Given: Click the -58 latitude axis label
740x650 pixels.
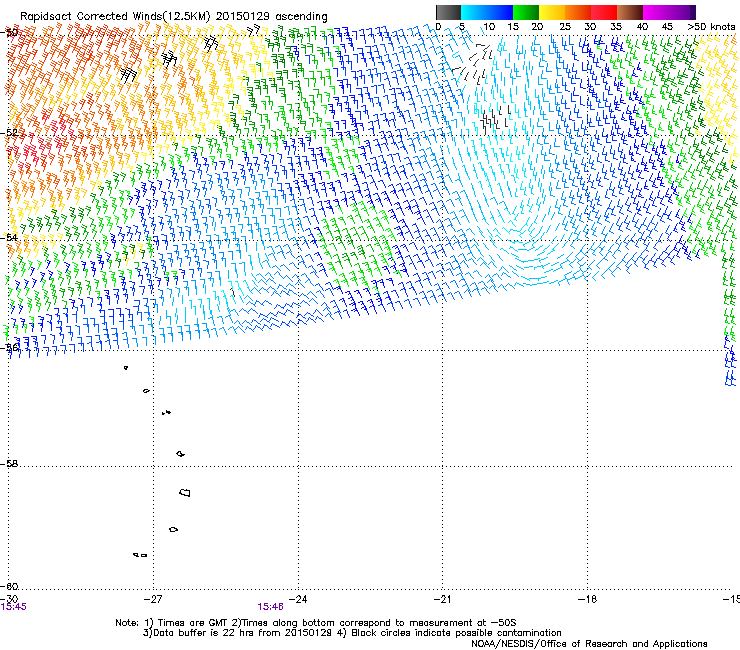Looking at the screenshot, I should tap(9, 464).
